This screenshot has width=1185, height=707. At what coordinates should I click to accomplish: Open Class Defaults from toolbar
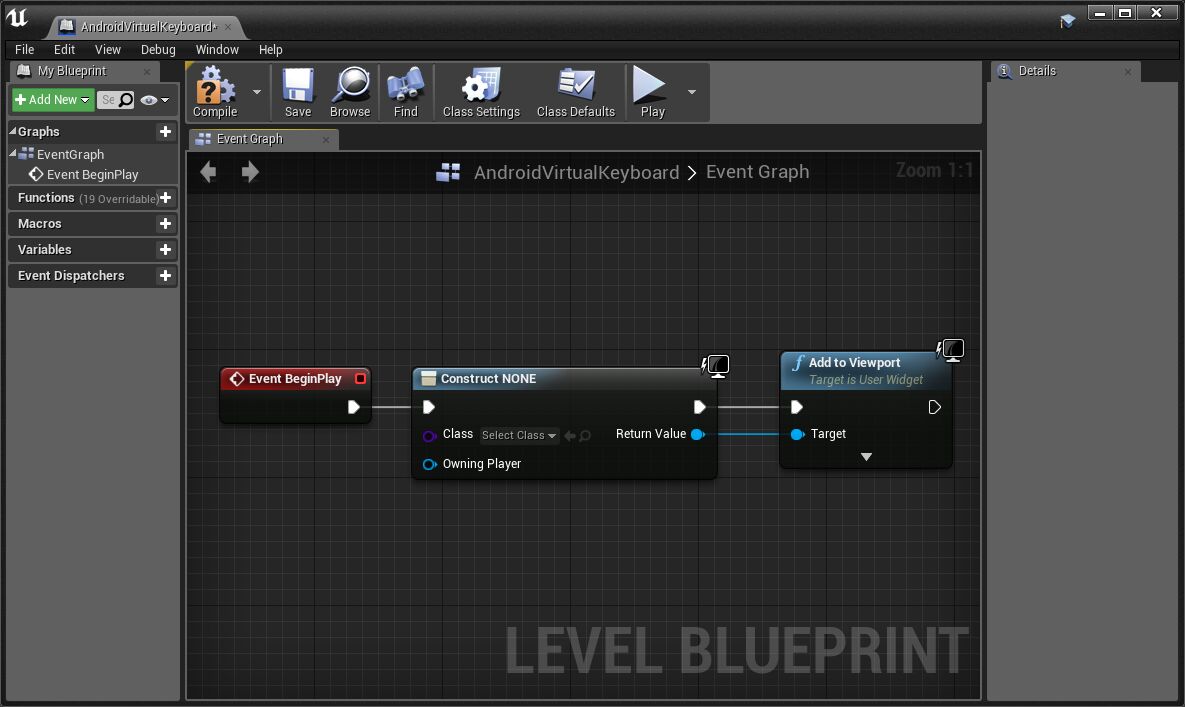pyautogui.click(x=575, y=92)
